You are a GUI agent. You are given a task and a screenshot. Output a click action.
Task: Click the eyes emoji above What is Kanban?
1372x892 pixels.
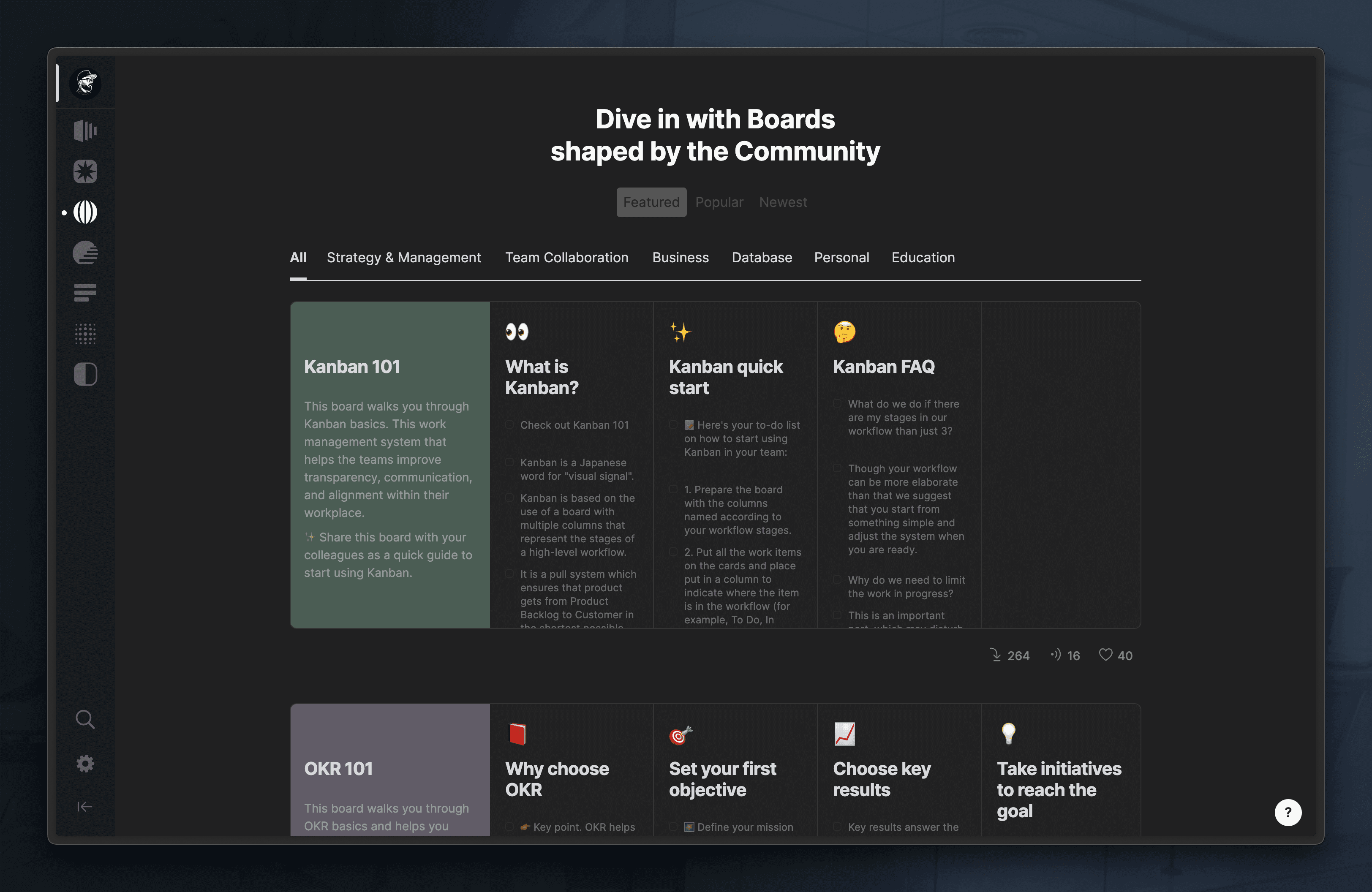click(x=517, y=332)
